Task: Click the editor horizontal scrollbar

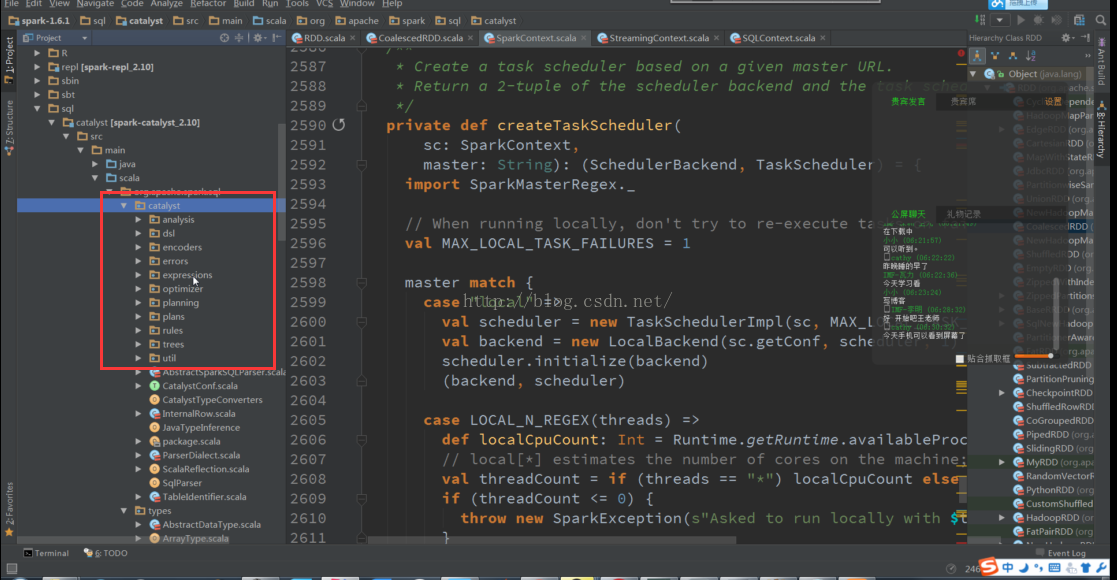Action: (x=551, y=541)
